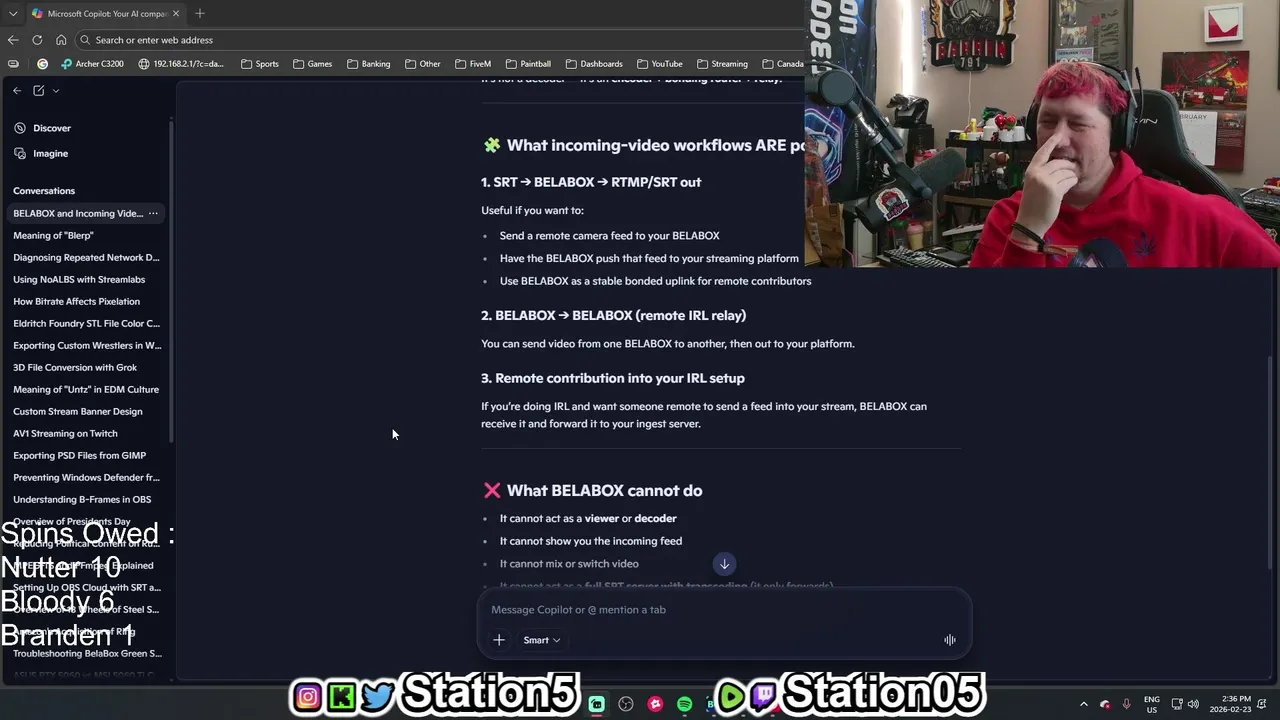Open a new browser tab

(200, 13)
